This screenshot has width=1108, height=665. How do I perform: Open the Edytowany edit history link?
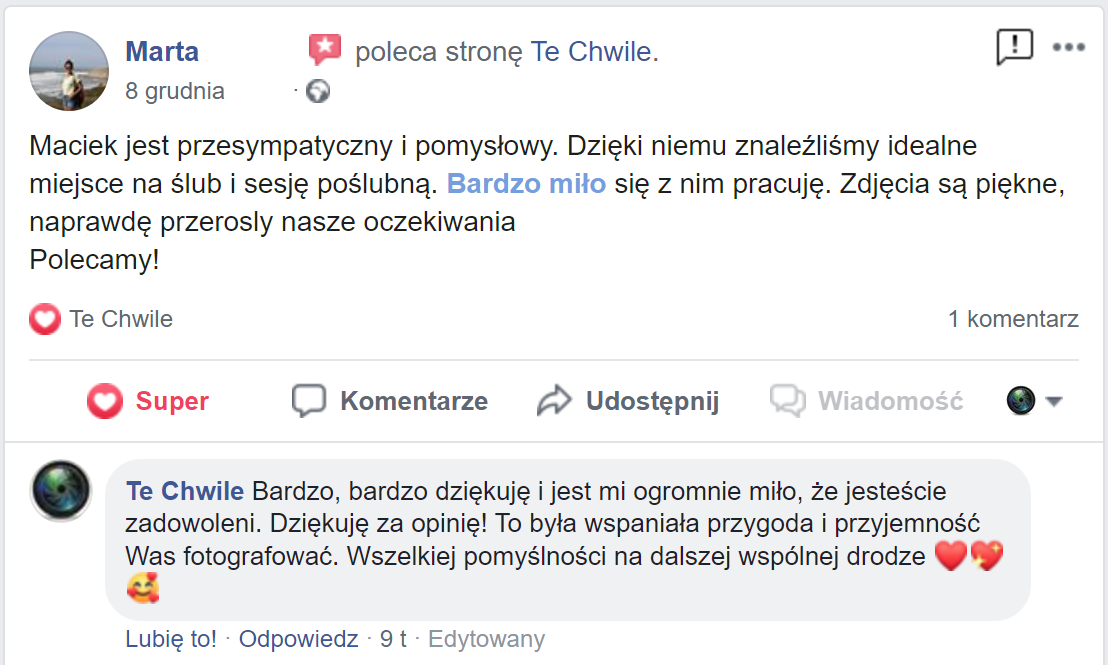(x=486, y=639)
